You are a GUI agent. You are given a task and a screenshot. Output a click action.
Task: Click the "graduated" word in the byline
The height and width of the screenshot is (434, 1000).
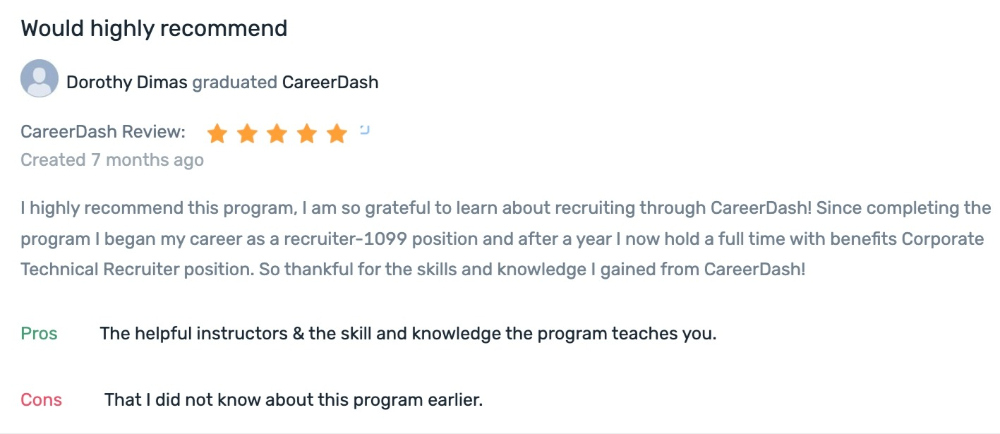[235, 83]
